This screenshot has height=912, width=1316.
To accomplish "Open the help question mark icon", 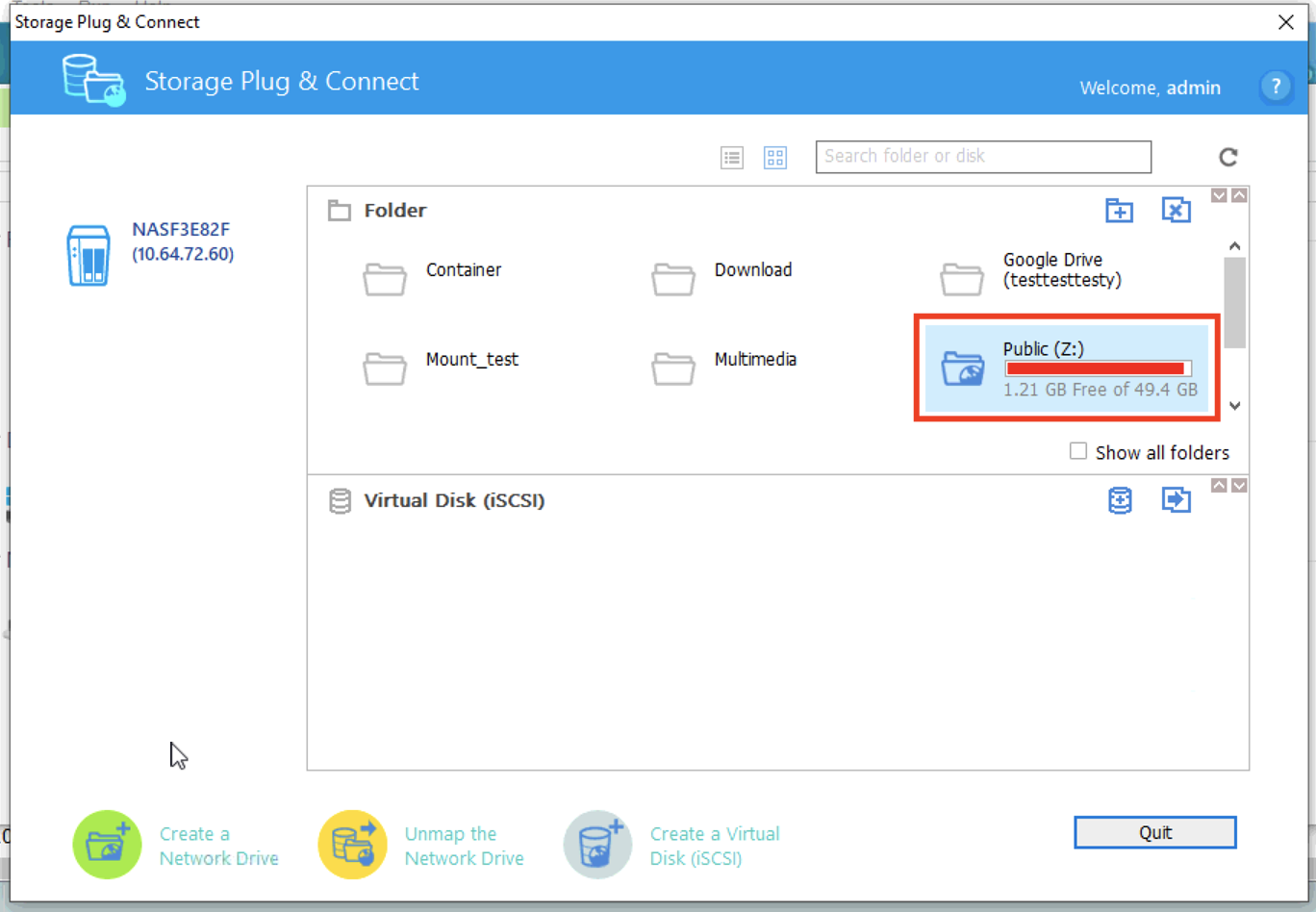I will [x=1276, y=88].
